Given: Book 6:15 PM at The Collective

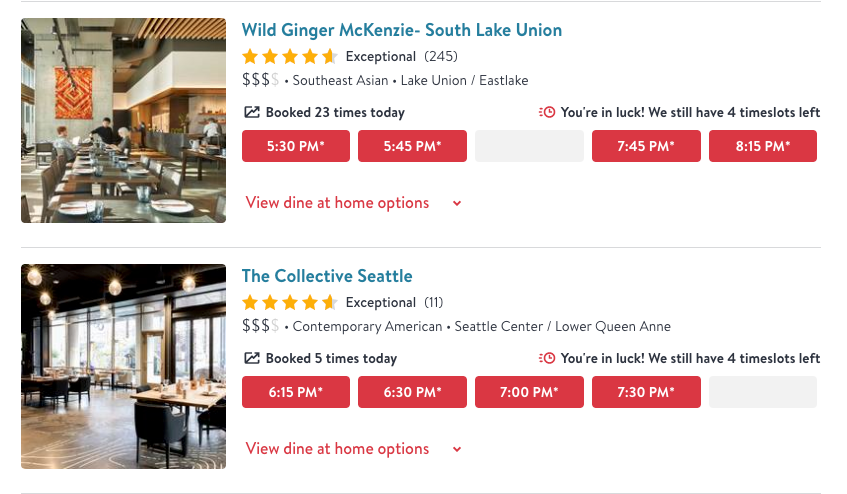Looking at the screenshot, I should tap(296, 392).
